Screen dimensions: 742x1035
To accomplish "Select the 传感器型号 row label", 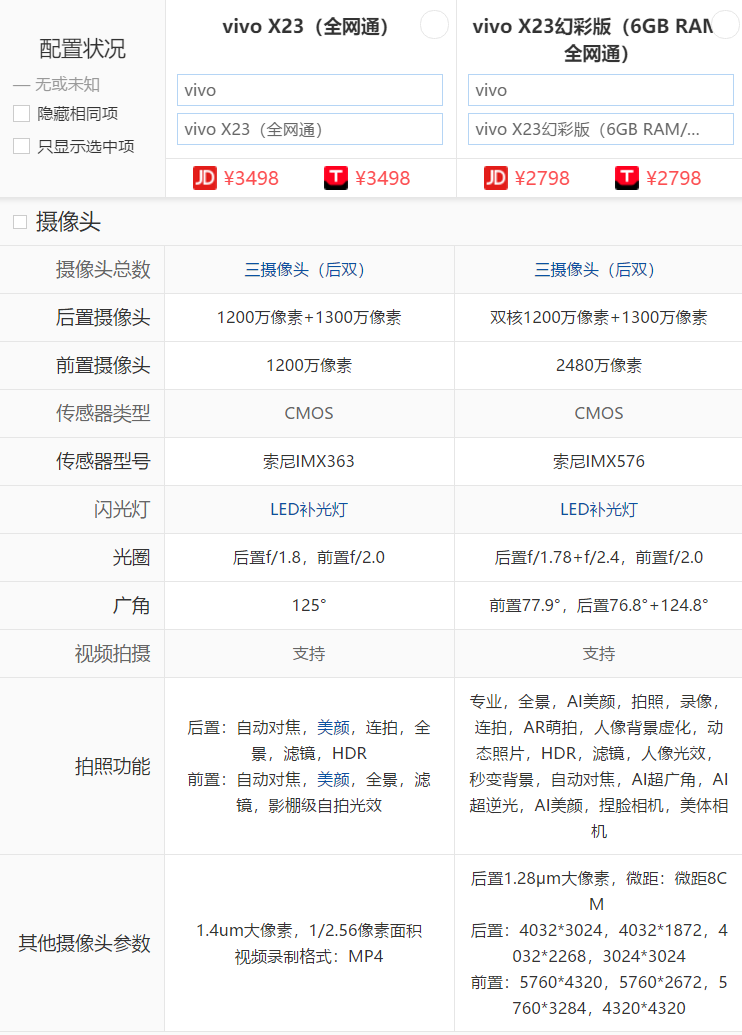I will (x=103, y=461).
